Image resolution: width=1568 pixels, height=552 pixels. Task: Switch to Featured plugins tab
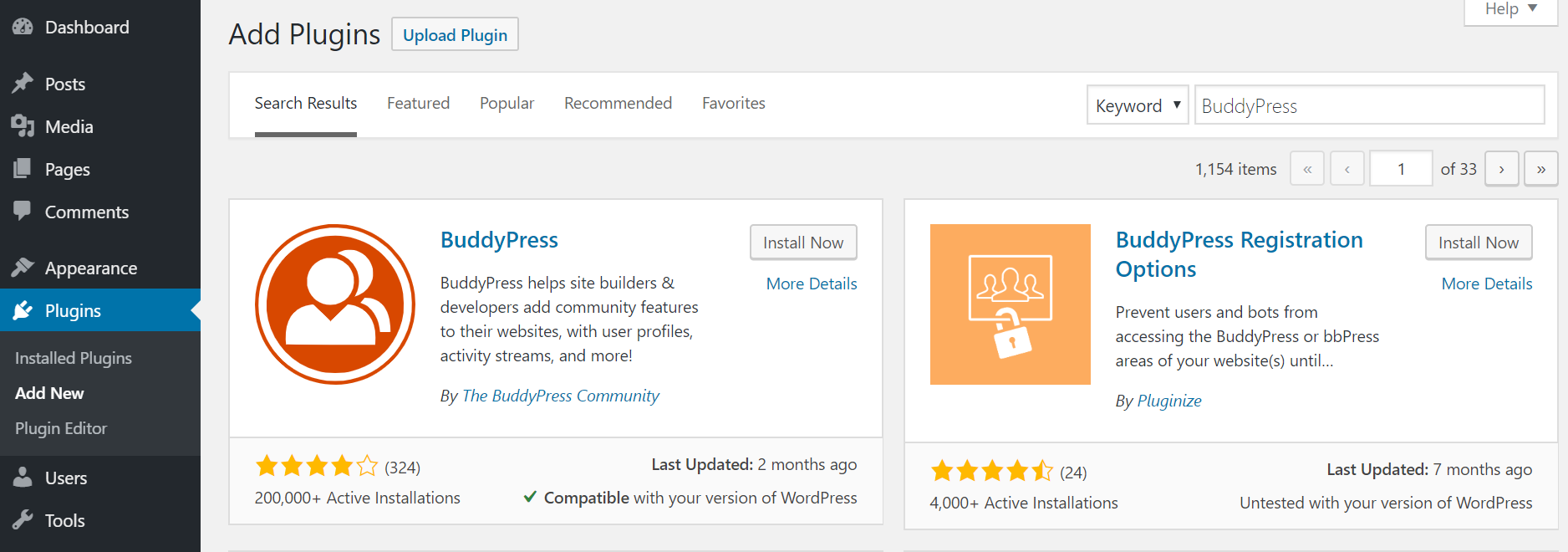(418, 103)
